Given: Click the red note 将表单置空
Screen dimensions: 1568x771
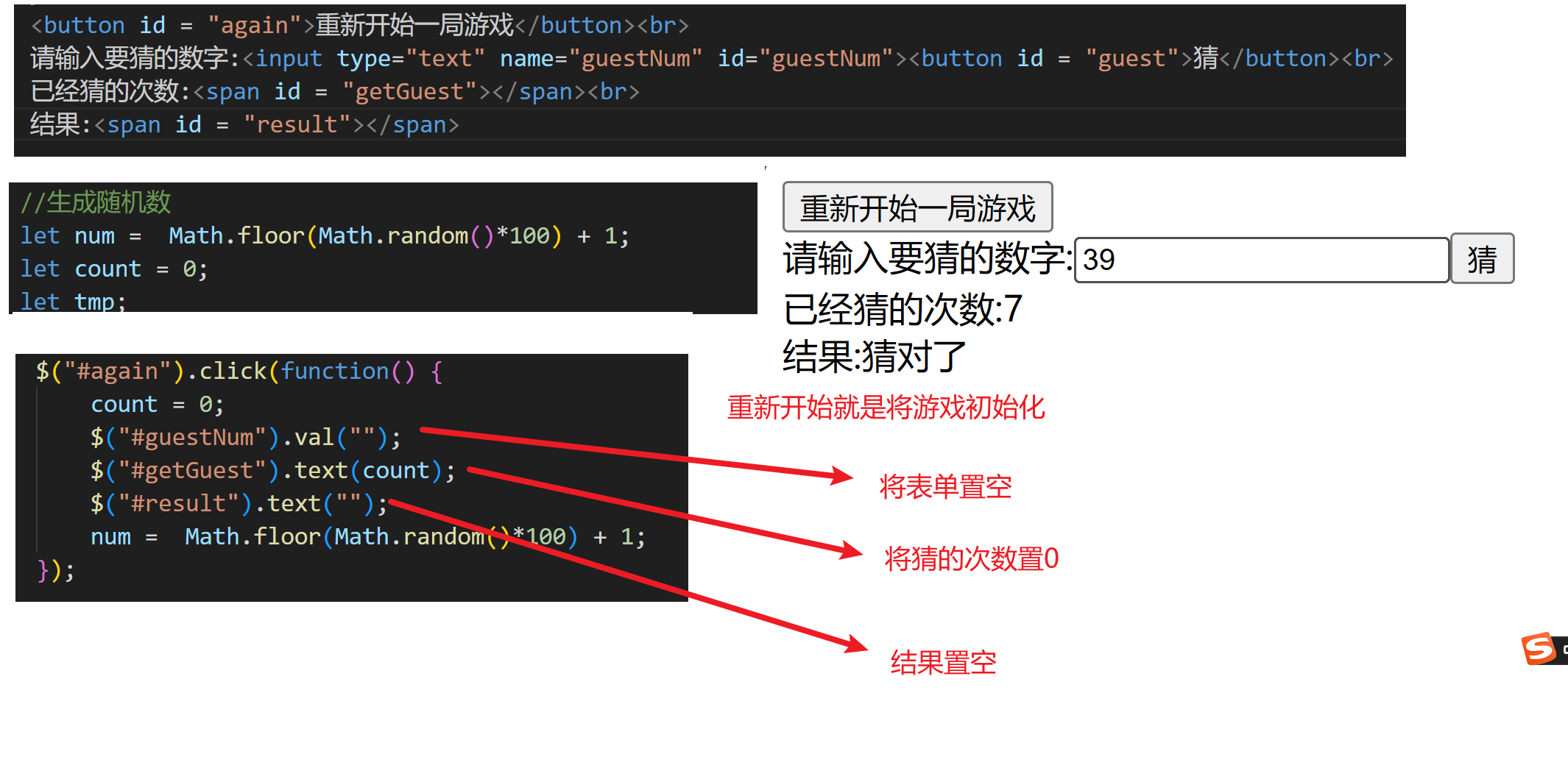Looking at the screenshot, I should coord(945,486).
